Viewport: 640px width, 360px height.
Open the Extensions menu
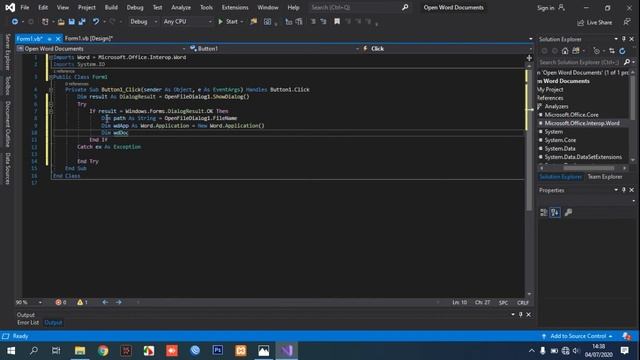tap(235, 7)
